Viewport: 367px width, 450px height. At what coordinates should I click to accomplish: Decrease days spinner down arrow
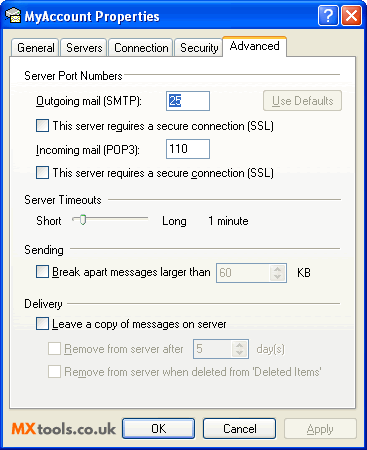(239, 353)
